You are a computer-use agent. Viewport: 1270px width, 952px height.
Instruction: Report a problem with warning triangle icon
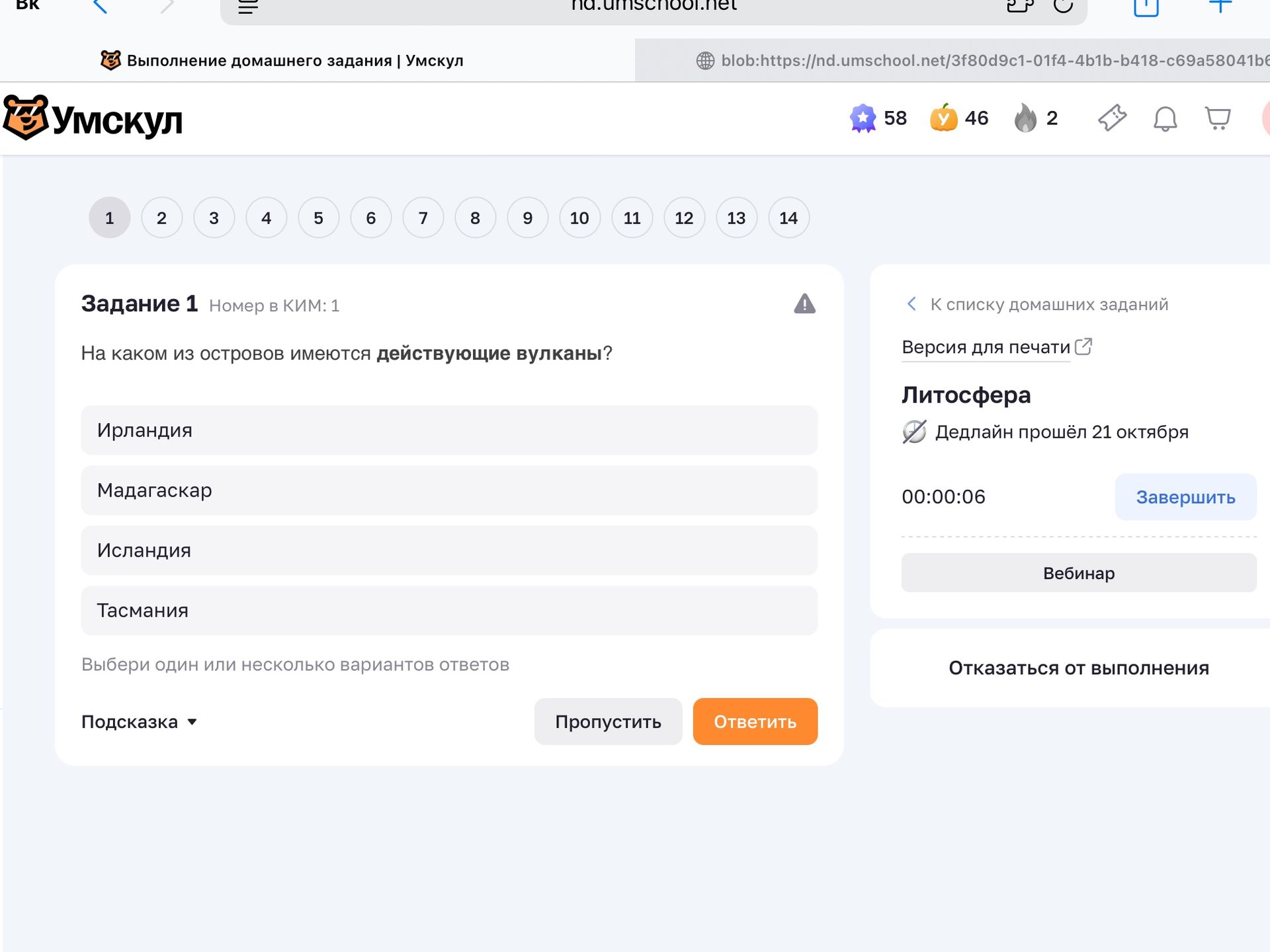pos(804,303)
